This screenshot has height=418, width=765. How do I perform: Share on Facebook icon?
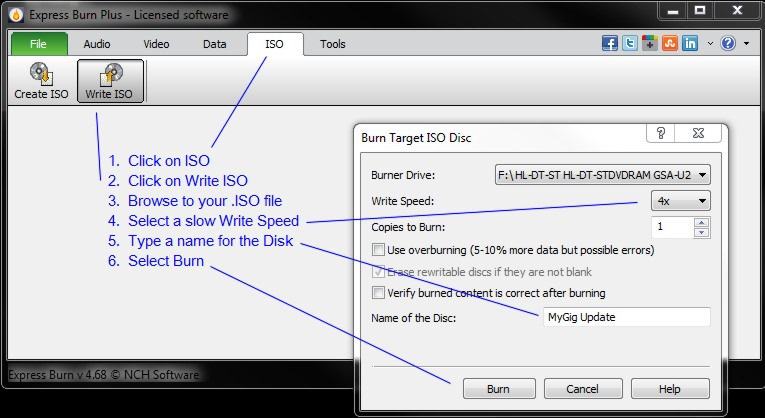click(610, 43)
